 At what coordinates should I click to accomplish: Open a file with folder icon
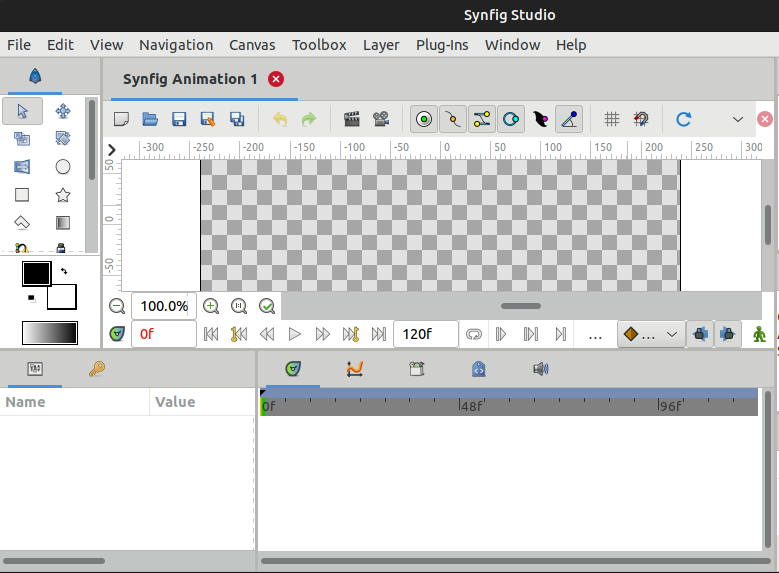coord(150,119)
